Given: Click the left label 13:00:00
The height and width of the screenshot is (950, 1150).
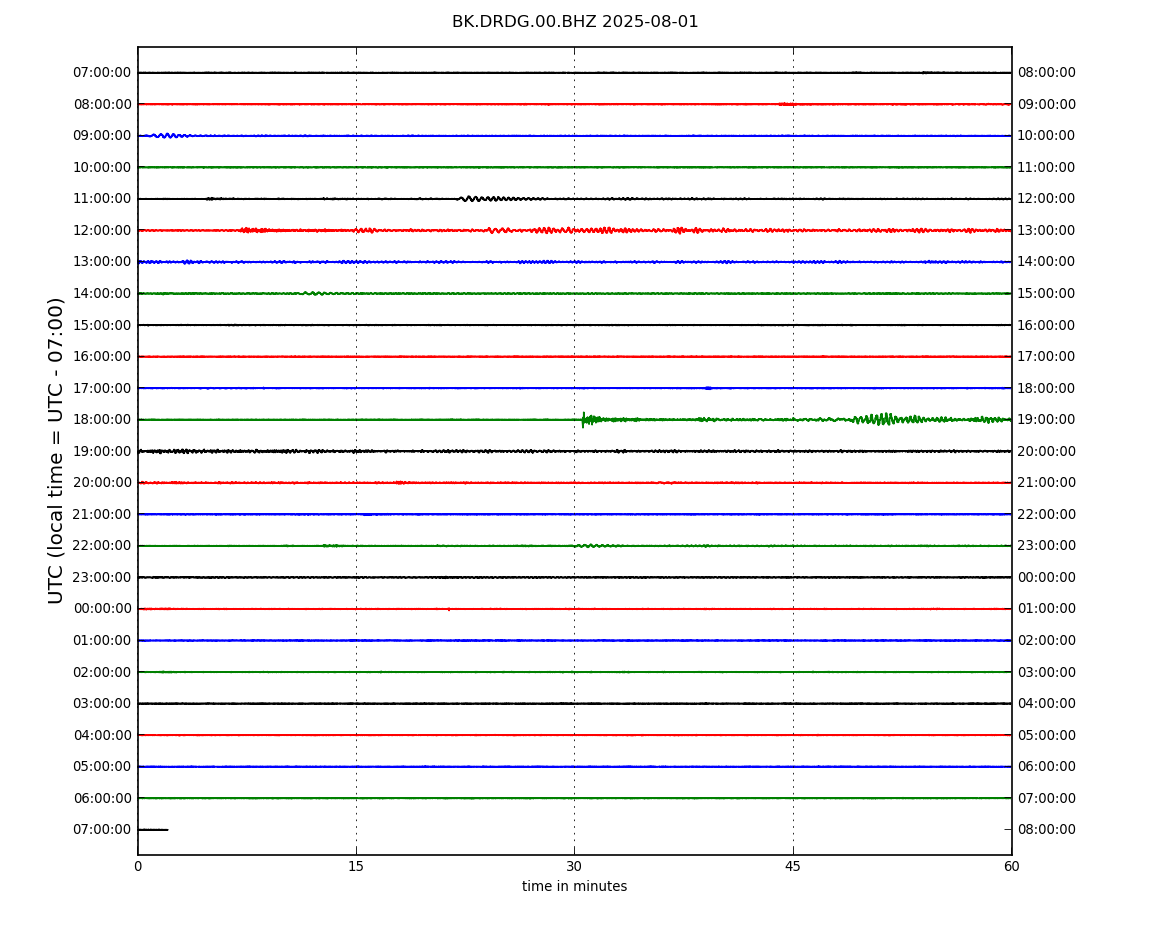Looking at the screenshot, I should point(102,262).
